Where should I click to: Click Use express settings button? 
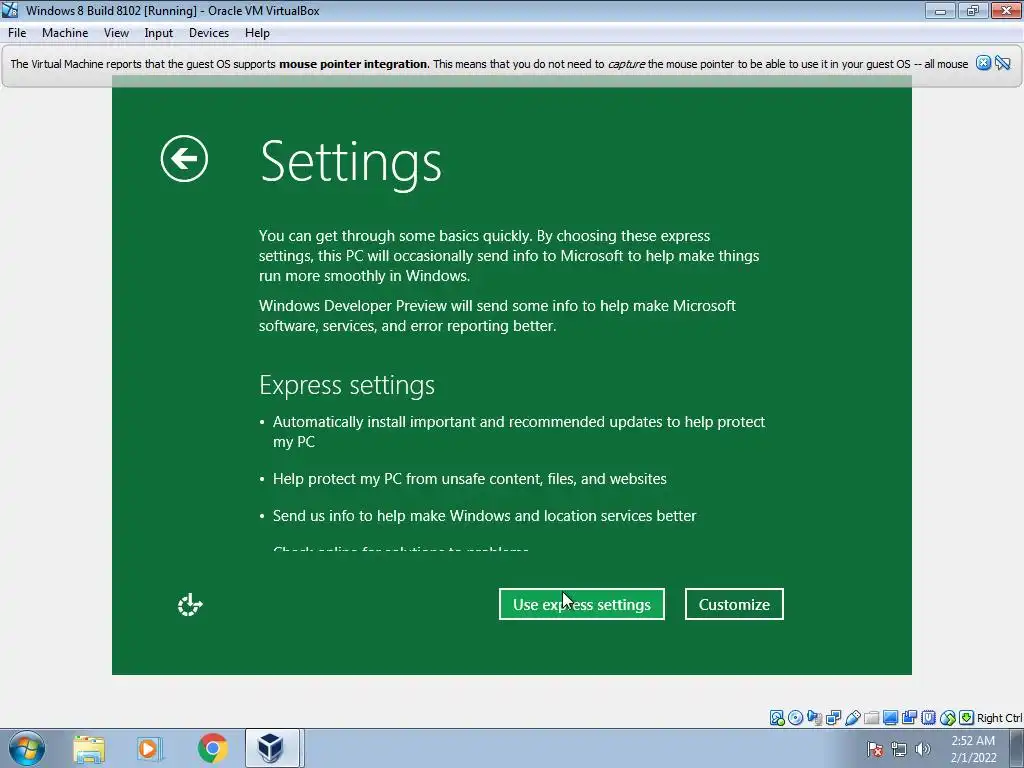pos(582,604)
